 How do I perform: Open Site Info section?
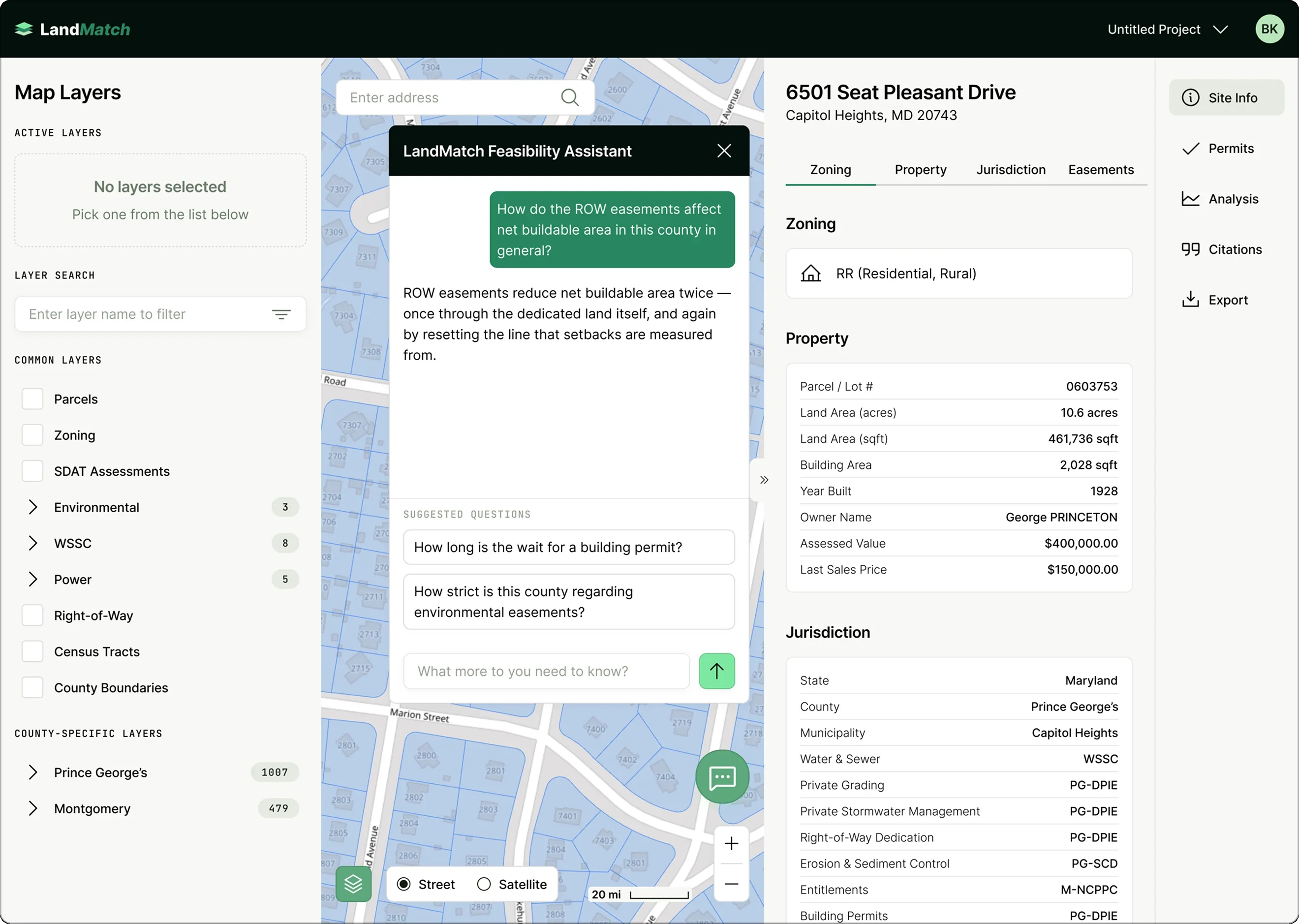tap(1226, 98)
